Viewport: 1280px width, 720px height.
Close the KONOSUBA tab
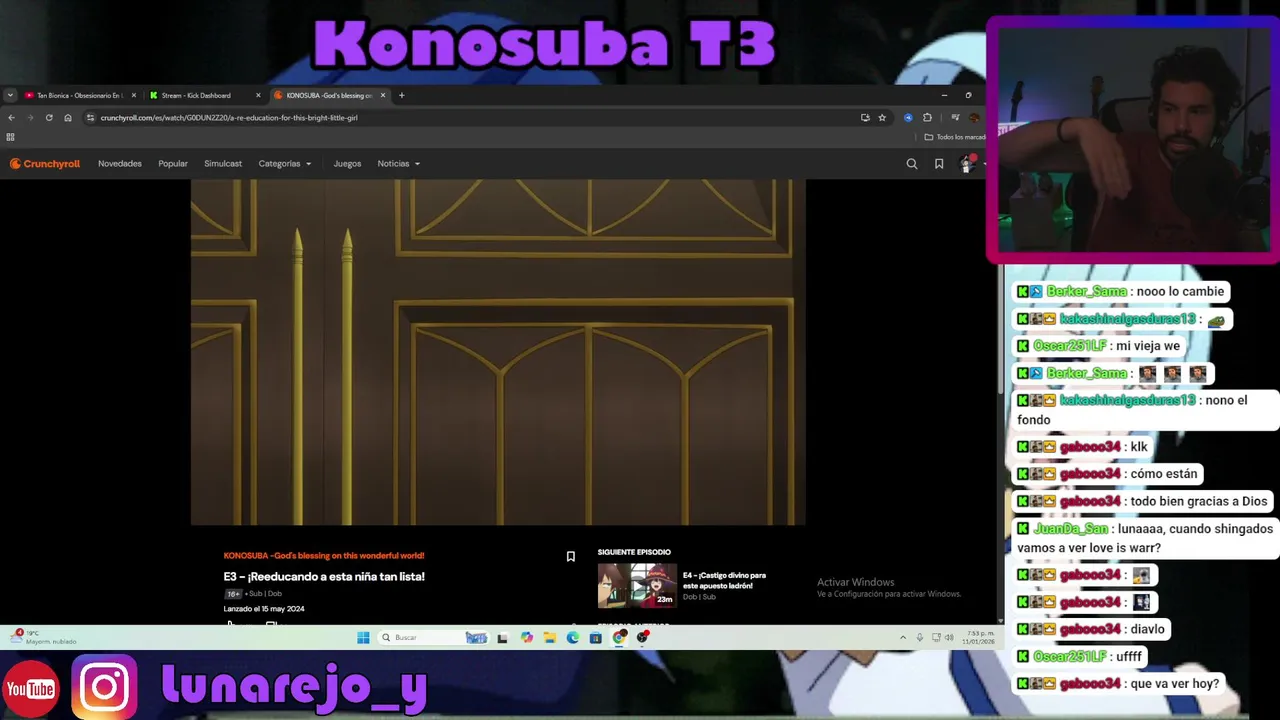tap(383, 95)
